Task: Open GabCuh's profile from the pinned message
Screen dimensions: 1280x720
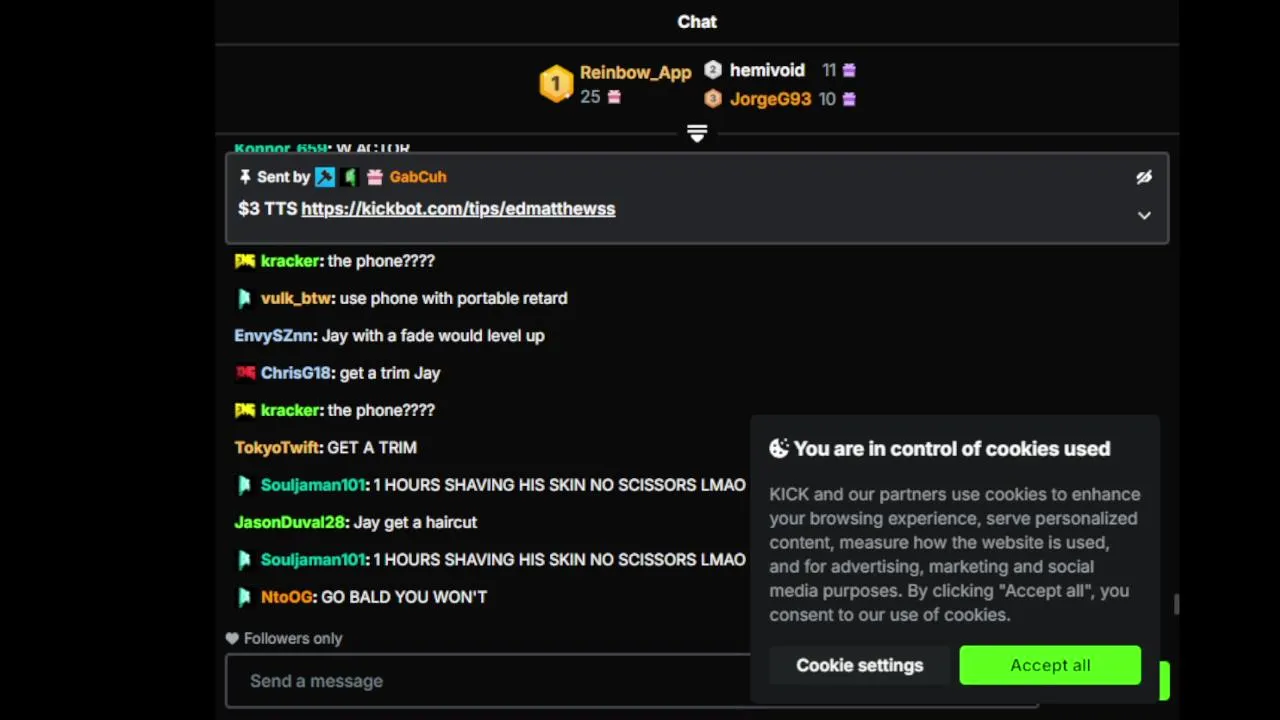Action: pos(418,177)
